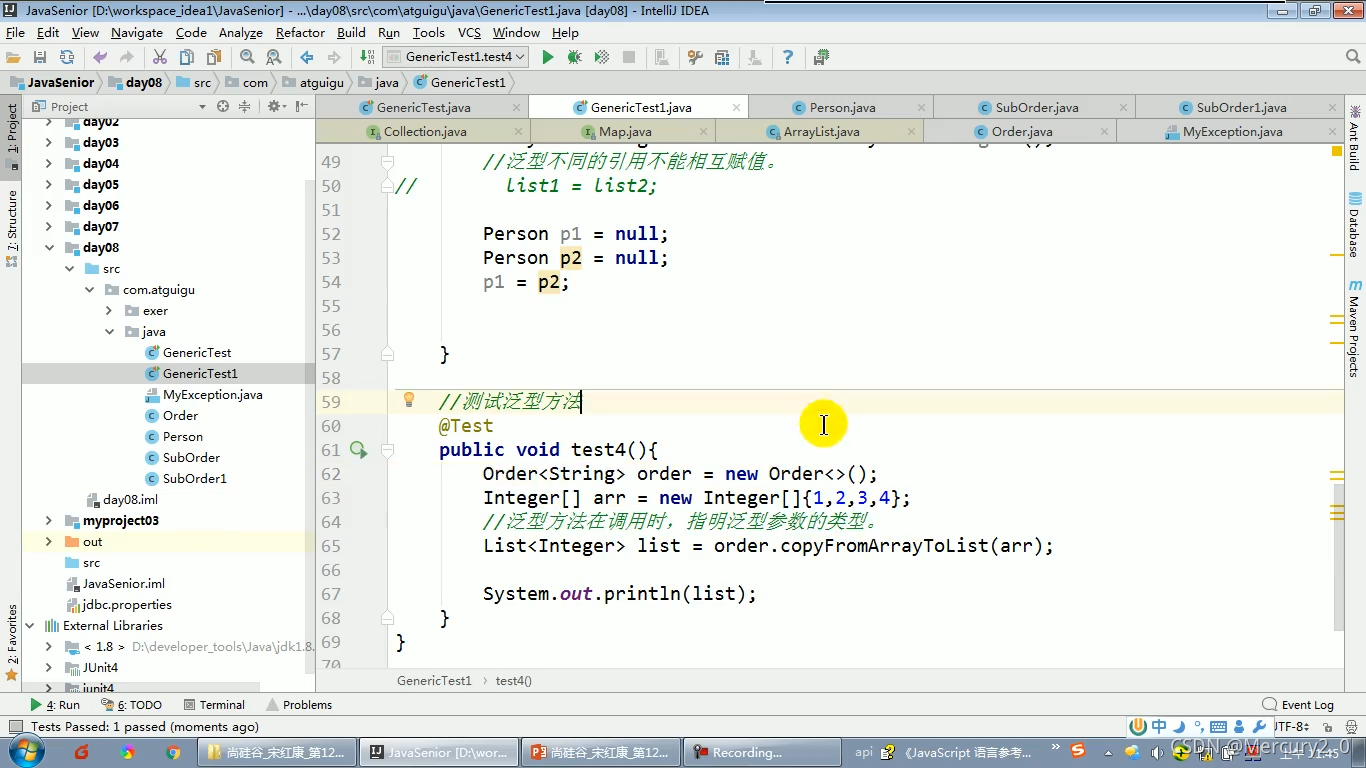Click the lightbulb intention icon on line 59
Viewport: 1366px width, 768px height.
pos(409,400)
